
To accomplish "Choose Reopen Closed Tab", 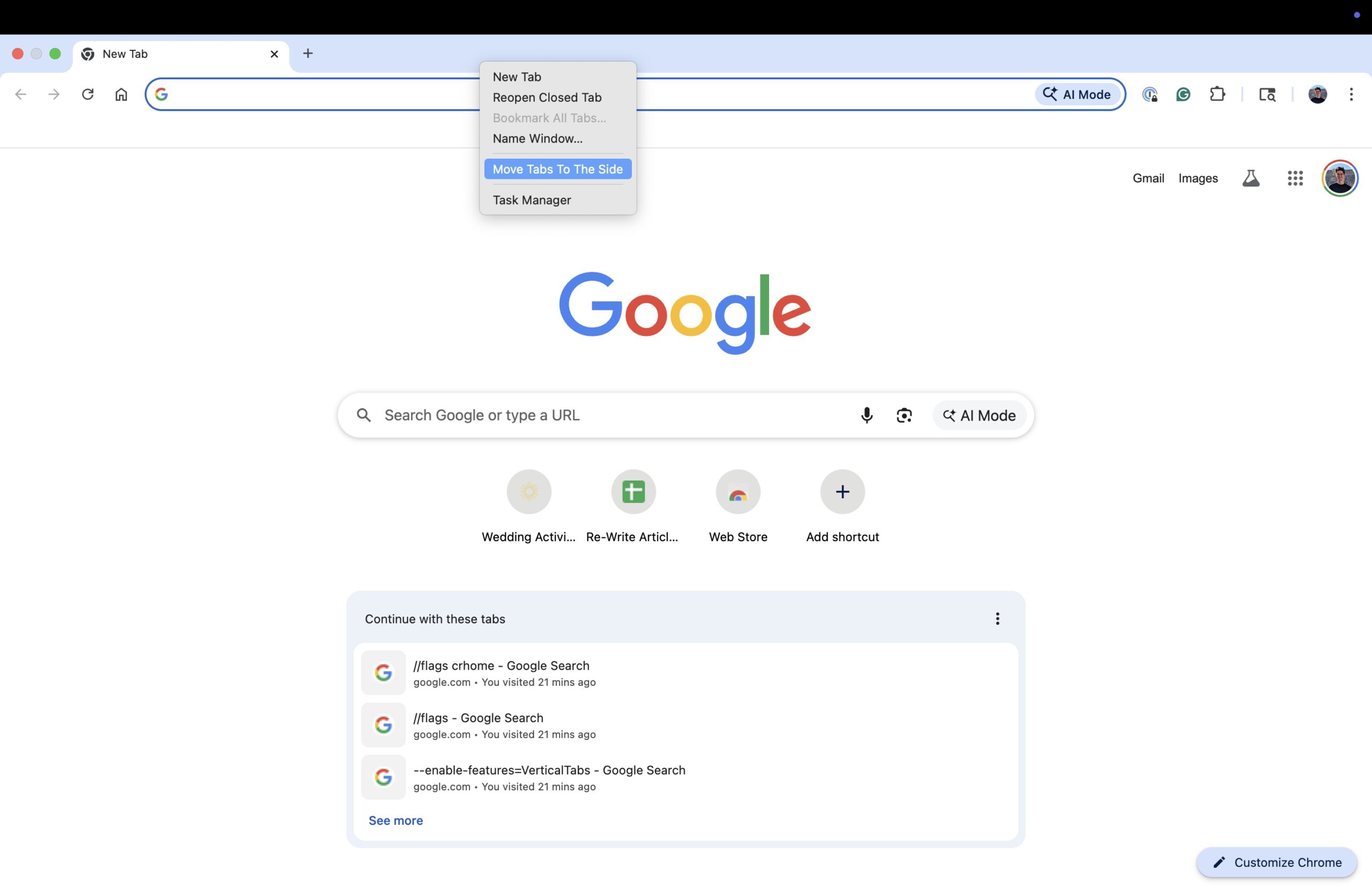I will tap(547, 98).
